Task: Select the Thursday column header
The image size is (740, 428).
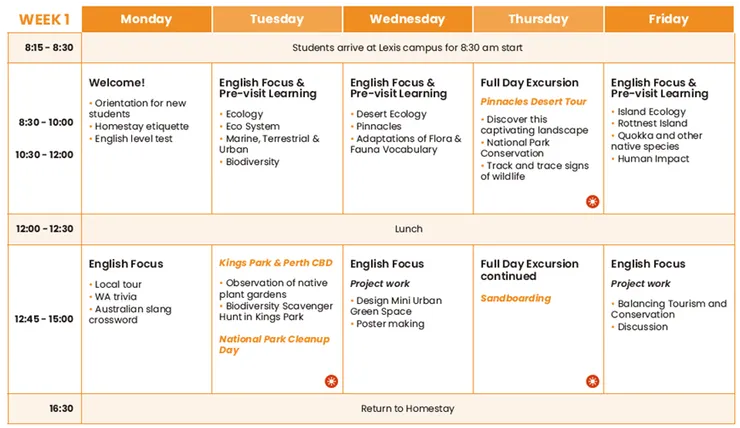Action: (538, 19)
